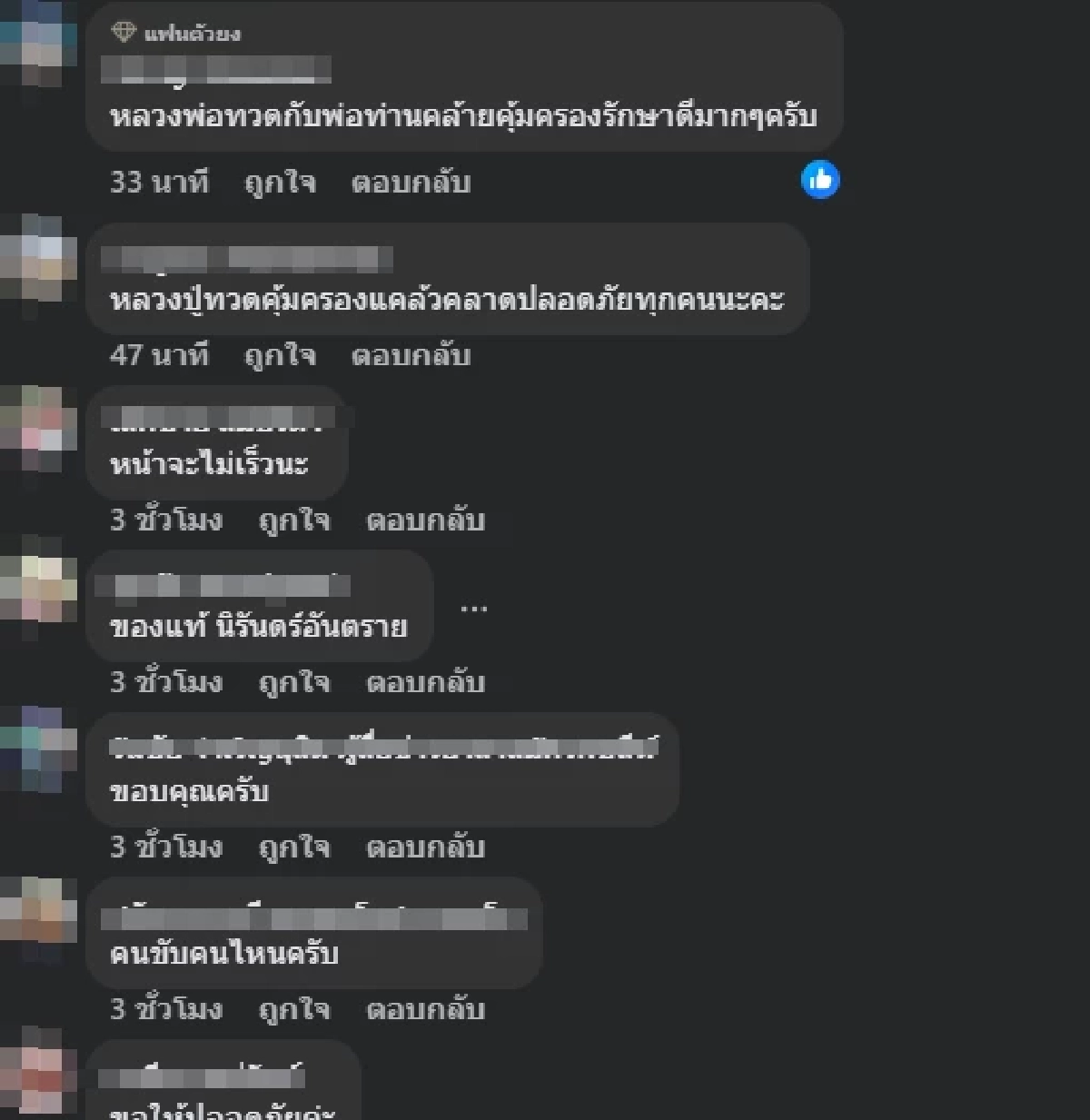Open avatar of the หลวงปู่ทวด commenter
Image resolution: width=1090 pixels, height=1120 pixels.
pos(36,258)
